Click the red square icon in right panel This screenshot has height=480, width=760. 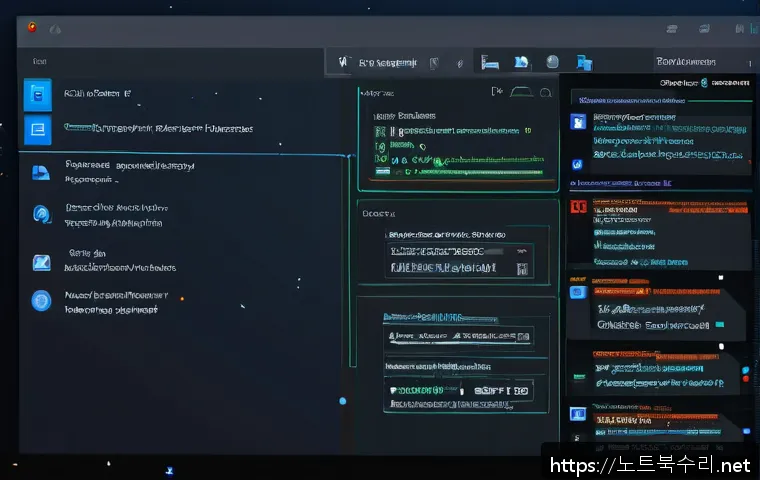576,207
